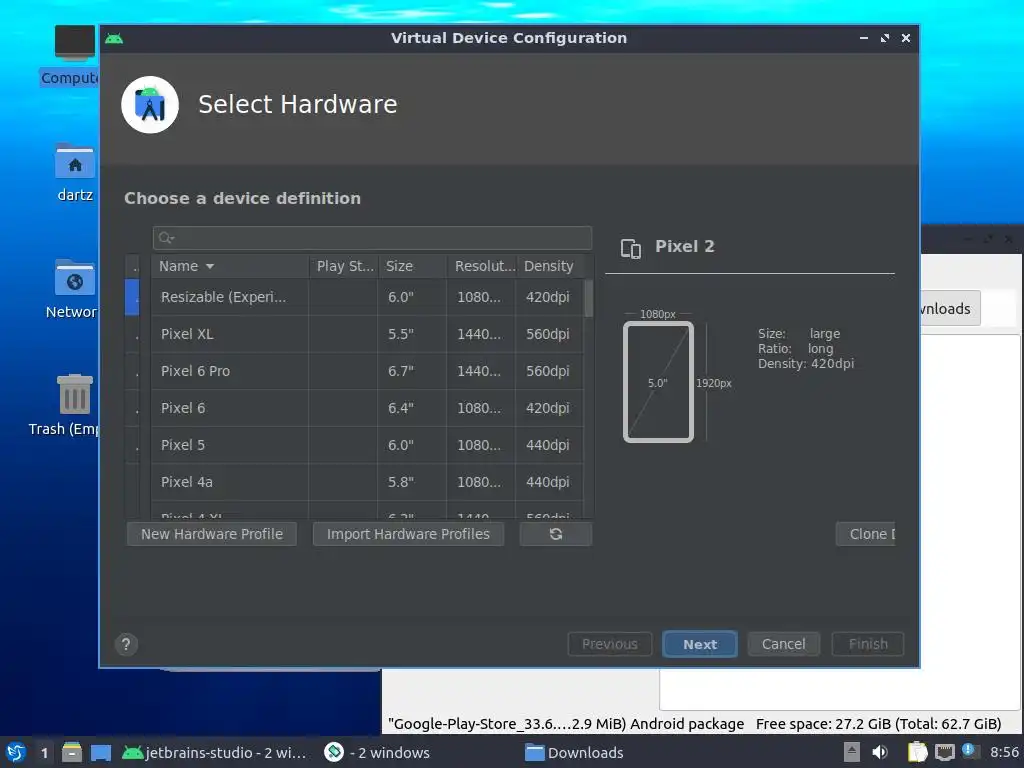Select the jetbrains-studio taskbar entry

214,753
